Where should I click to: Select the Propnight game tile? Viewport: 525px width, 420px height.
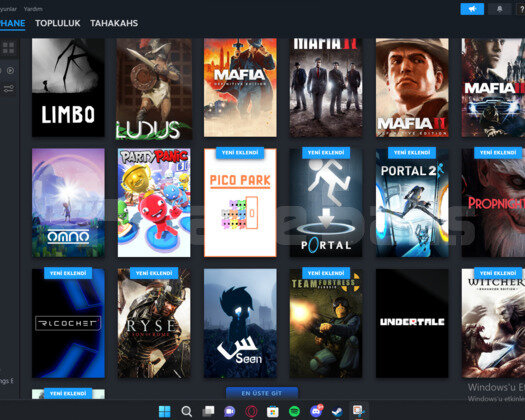pos(493,203)
